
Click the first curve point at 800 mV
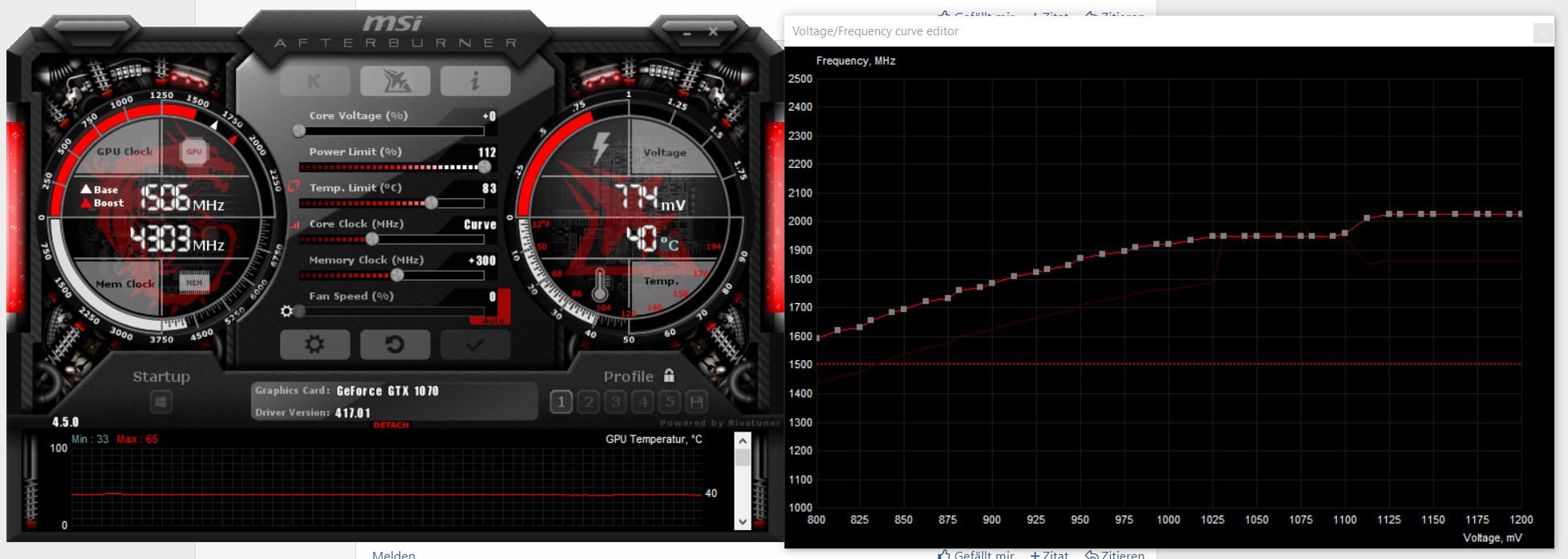click(816, 338)
